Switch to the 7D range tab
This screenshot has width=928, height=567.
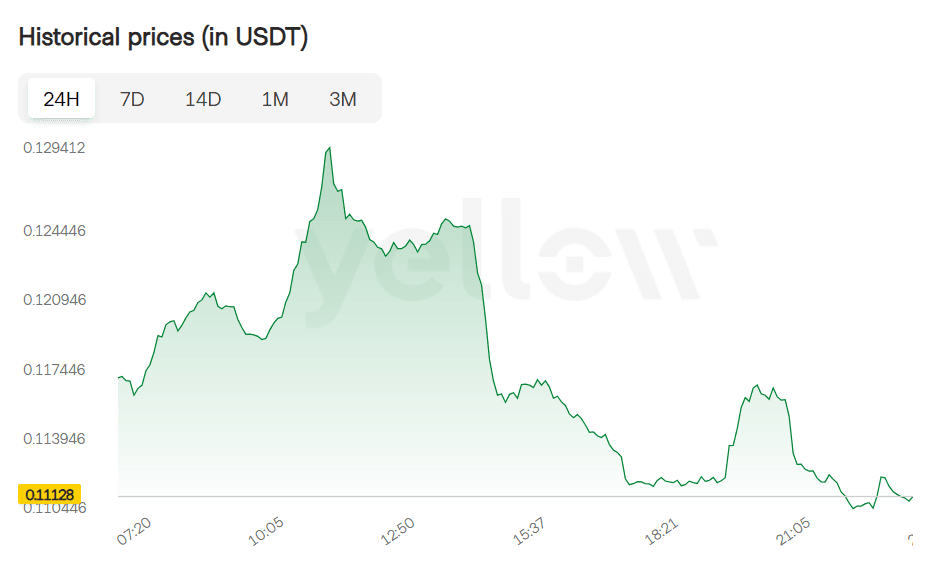click(132, 99)
